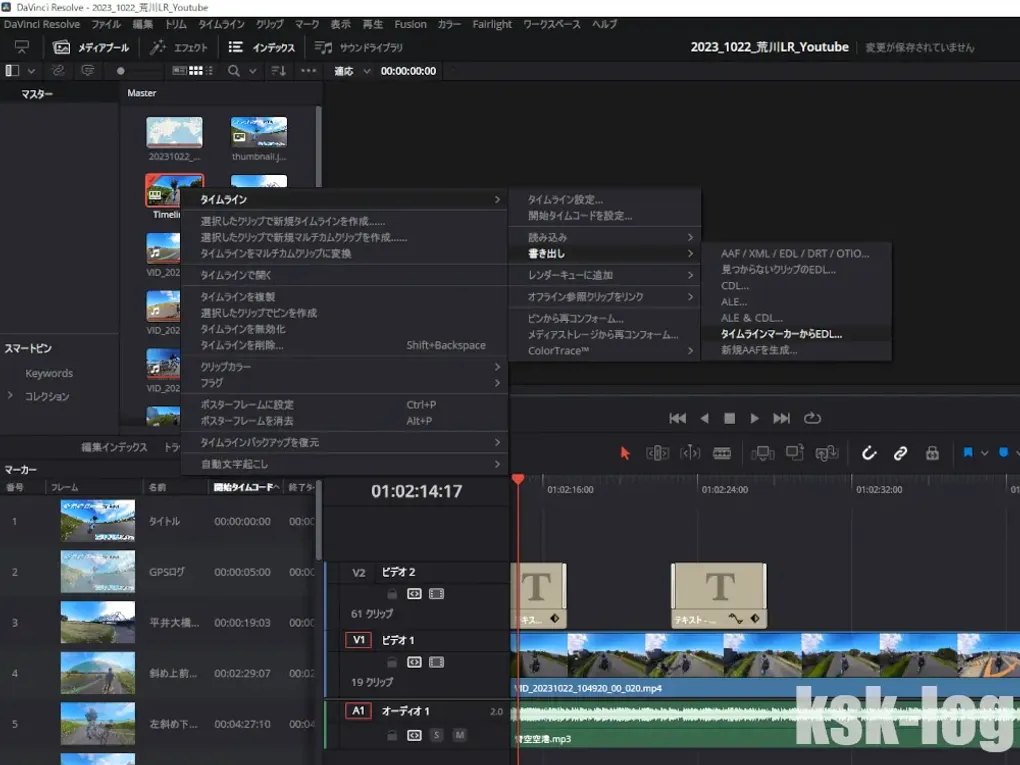Click the insert clip toolbar icon
Screen dimensions: 1020x765
coord(763,453)
